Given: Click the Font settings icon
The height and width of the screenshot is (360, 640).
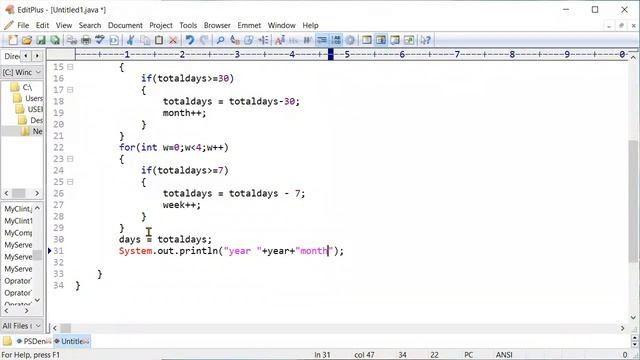Looking at the screenshot, I should pyautogui.click(x=280, y=40).
